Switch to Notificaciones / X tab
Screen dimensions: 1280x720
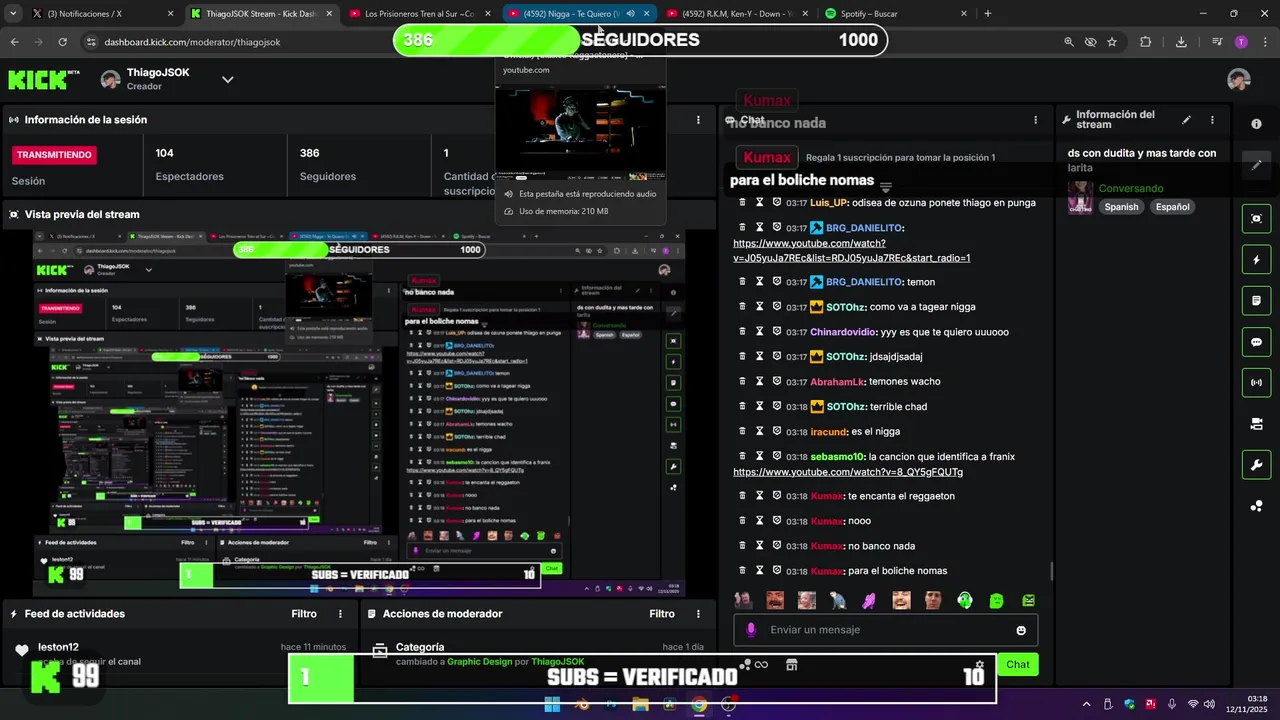(x=103, y=14)
